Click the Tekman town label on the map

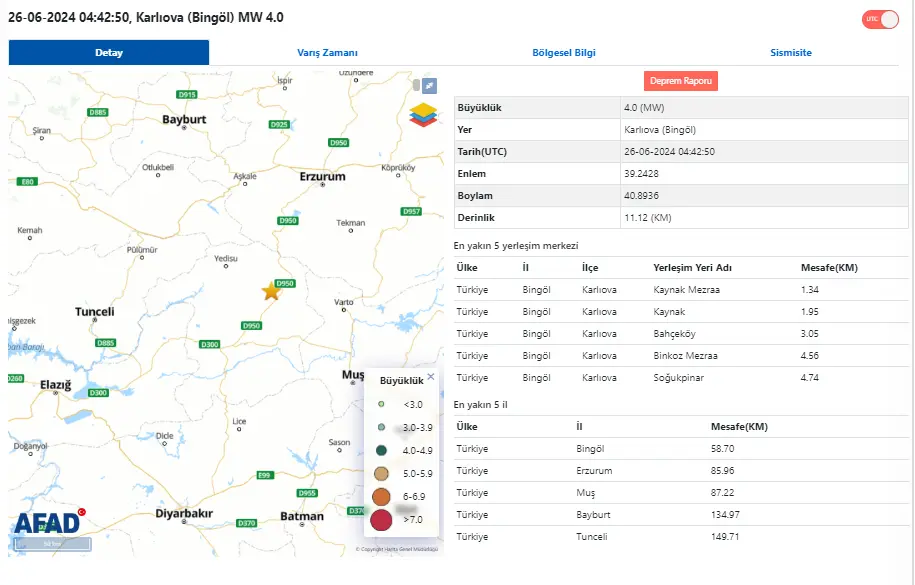pos(351,222)
